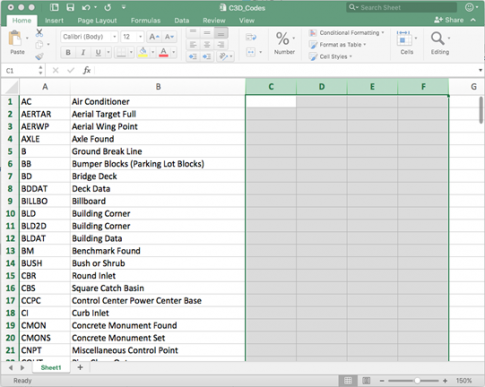Apply the yellow fill color bucket

pyautogui.click(x=143, y=52)
